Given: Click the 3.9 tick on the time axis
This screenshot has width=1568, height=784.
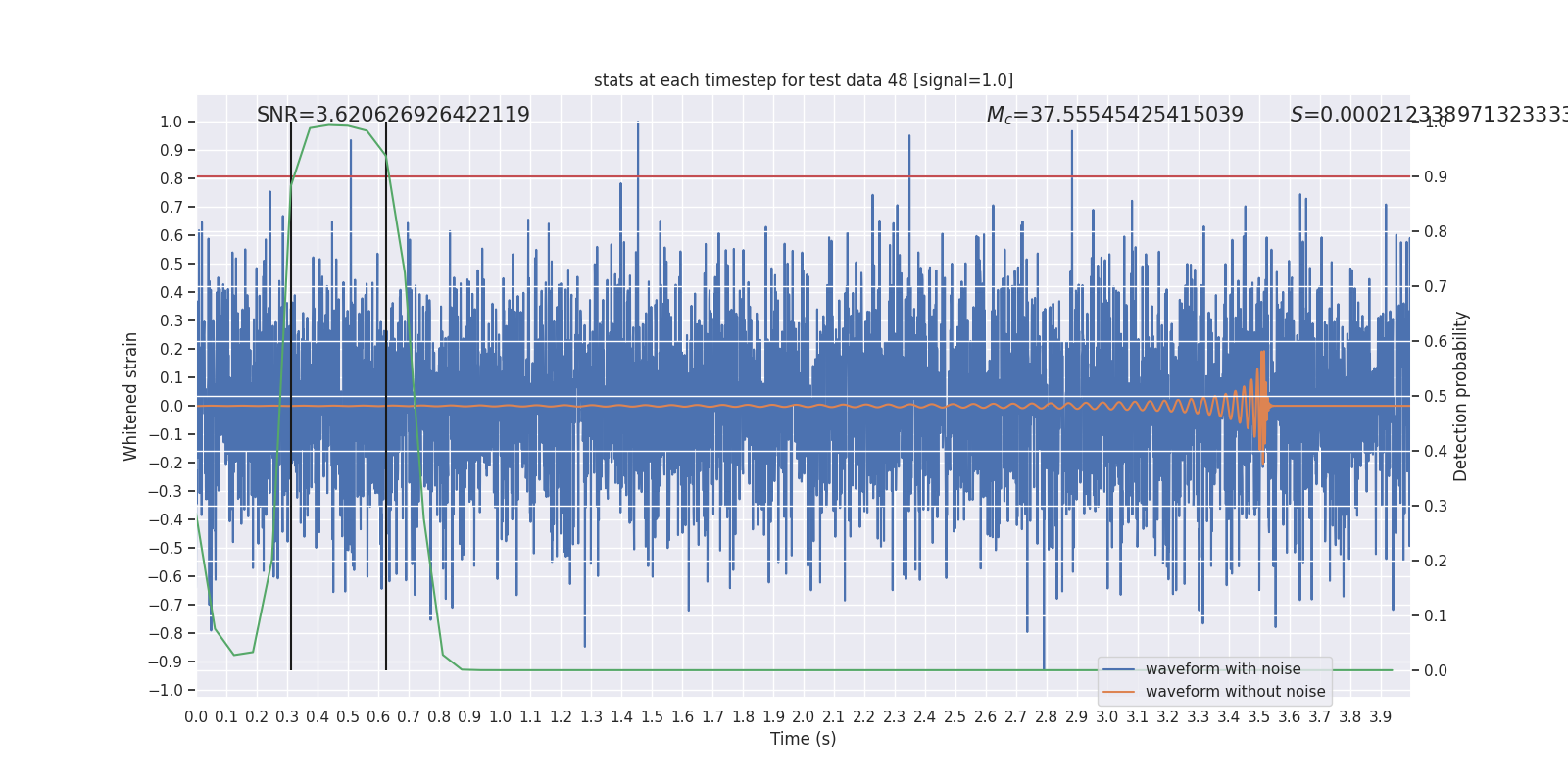Looking at the screenshot, I should (1381, 716).
